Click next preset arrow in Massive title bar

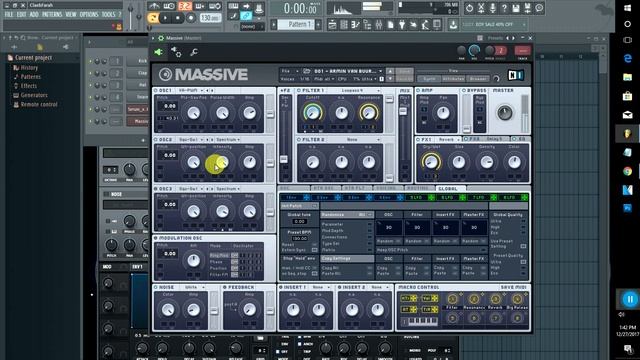[x=513, y=38]
